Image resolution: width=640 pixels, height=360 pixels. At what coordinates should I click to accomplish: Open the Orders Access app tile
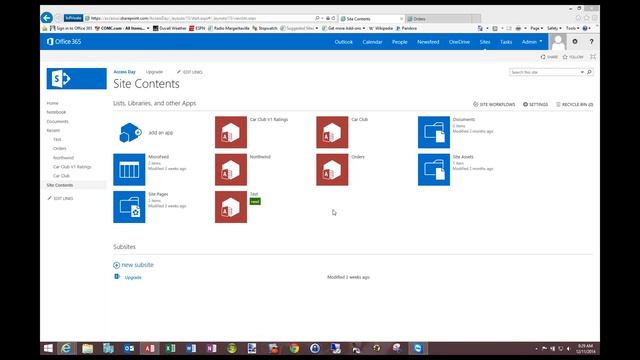pos(332,169)
